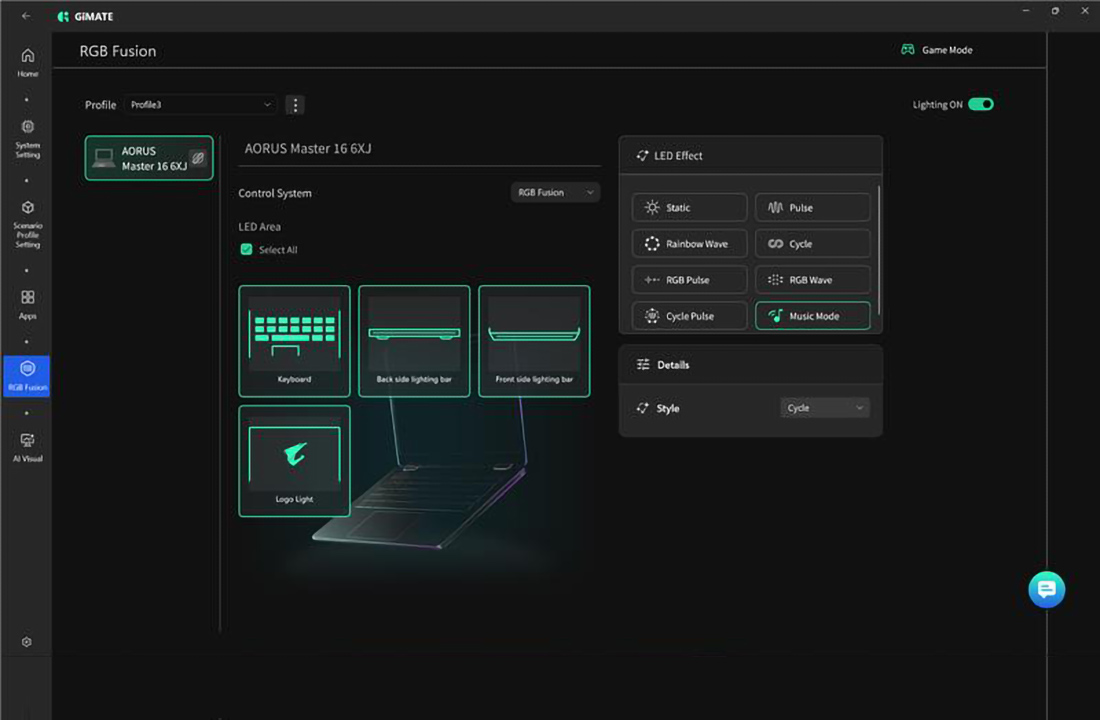Open settings gear at sidebar bottom
This screenshot has height=720, width=1100.
coord(27,641)
